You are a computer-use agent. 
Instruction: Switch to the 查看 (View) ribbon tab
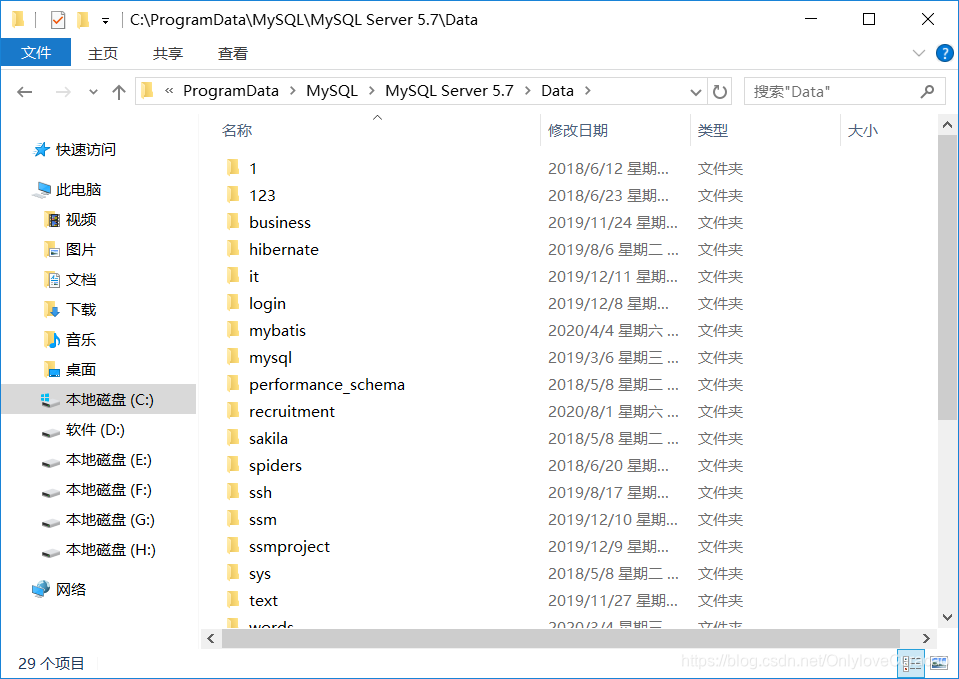[x=232, y=54]
